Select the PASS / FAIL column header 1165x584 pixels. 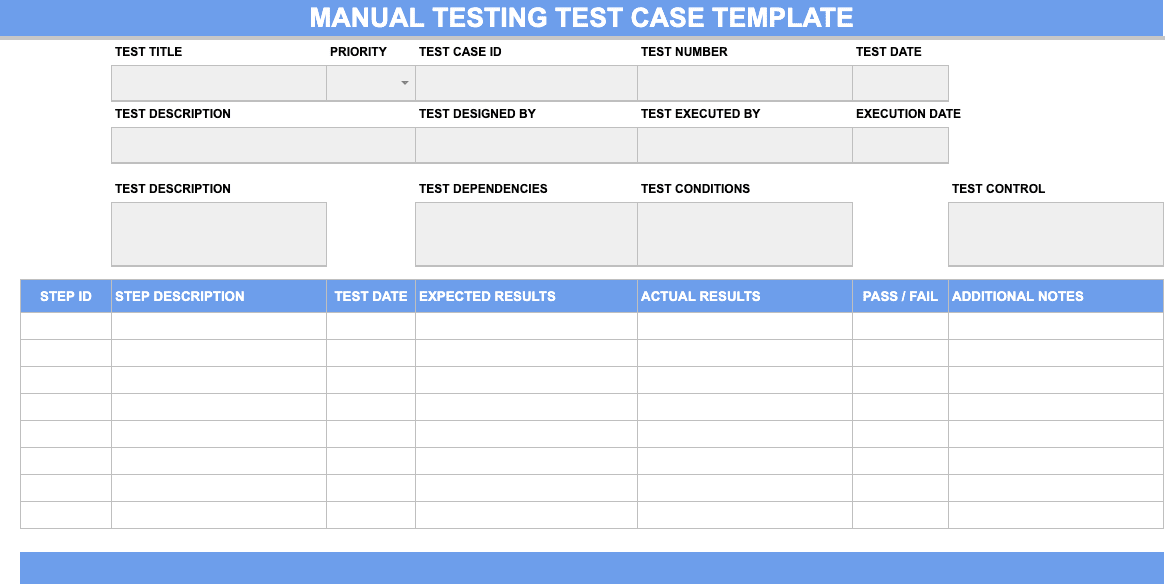click(899, 296)
